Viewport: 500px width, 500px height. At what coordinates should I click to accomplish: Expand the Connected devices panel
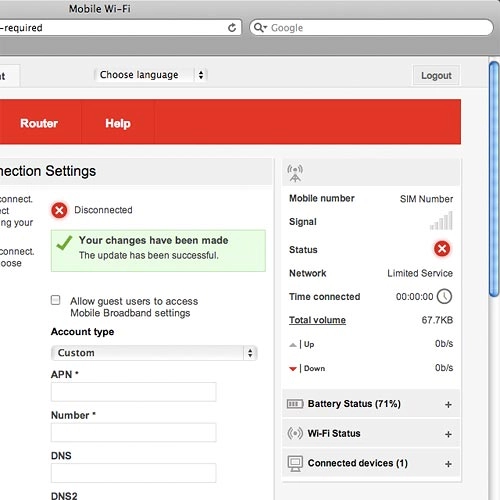click(x=448, y=464)
